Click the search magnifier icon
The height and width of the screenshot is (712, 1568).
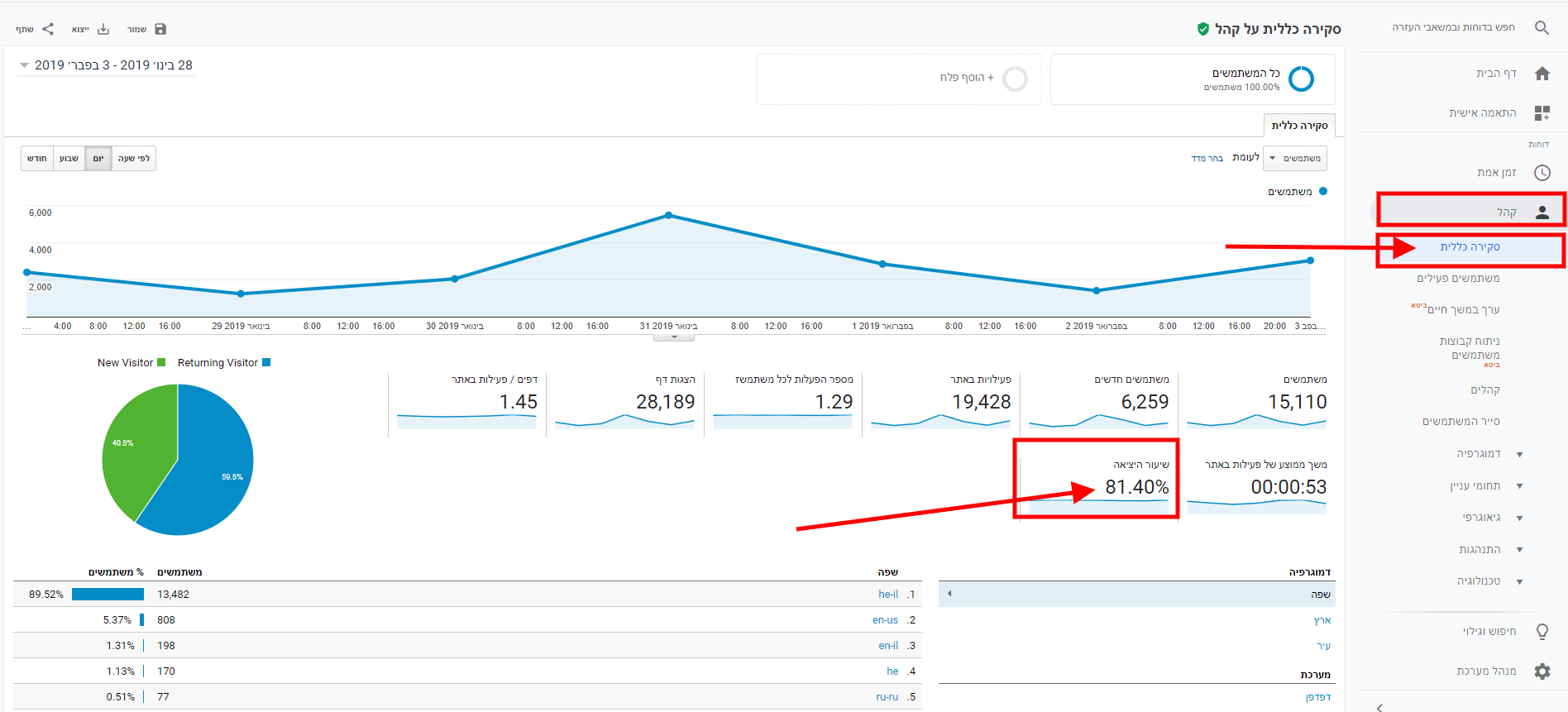click(1542, 27)
